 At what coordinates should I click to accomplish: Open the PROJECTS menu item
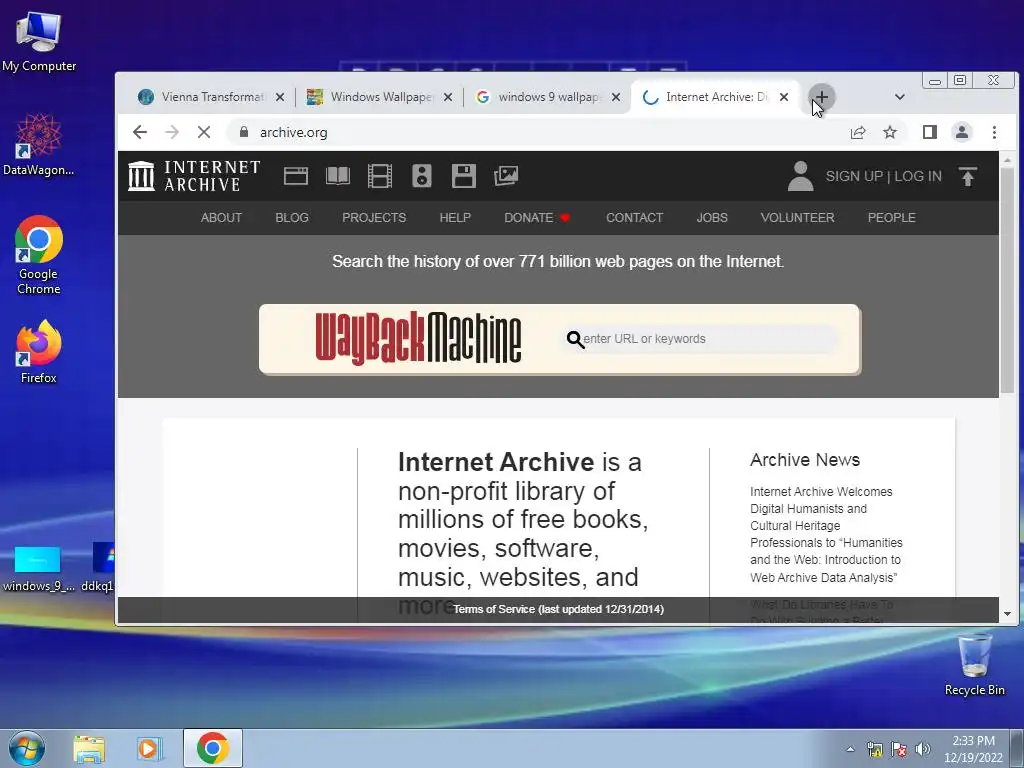pos(374,218)
